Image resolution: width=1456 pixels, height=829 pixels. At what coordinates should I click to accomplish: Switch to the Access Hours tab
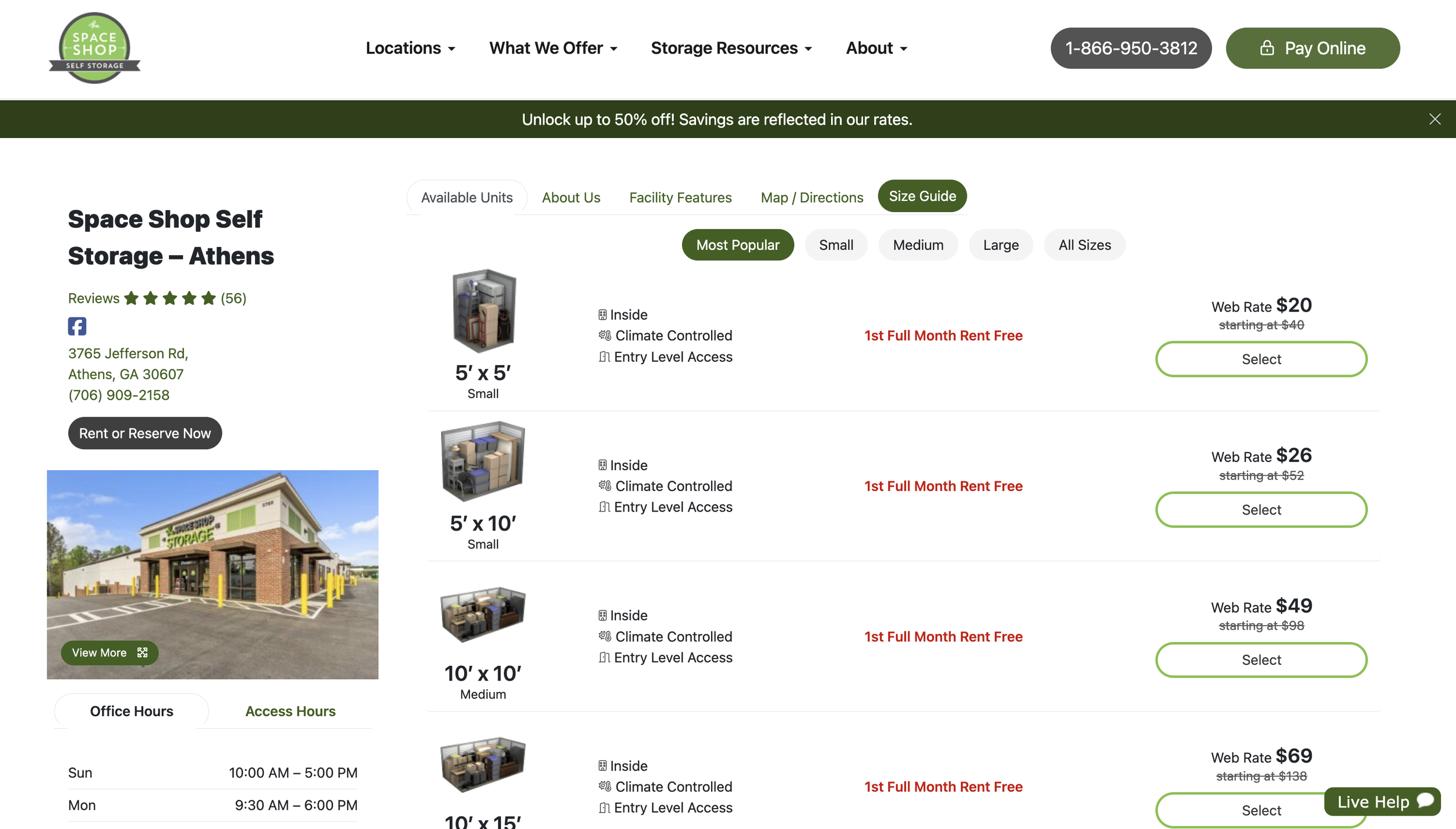click(290, 711)
